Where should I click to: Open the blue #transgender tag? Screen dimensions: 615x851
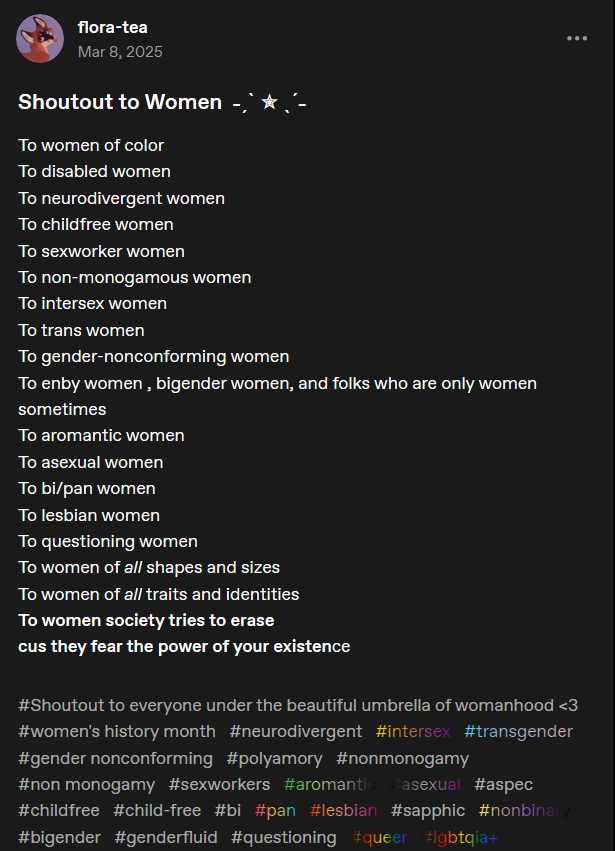[518, 732]
